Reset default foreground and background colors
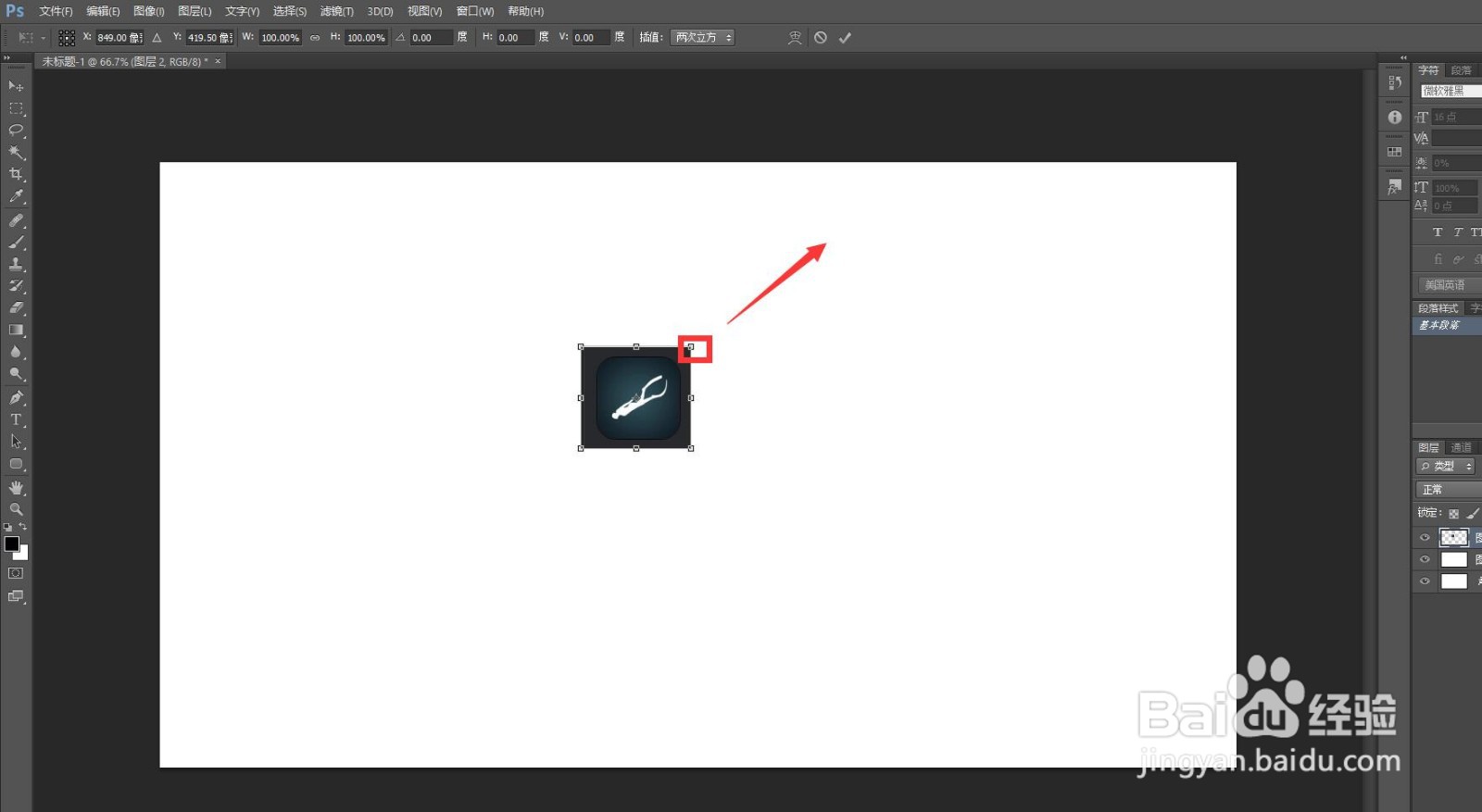The height and width of the screenshot is (812, 1482). 7,527
